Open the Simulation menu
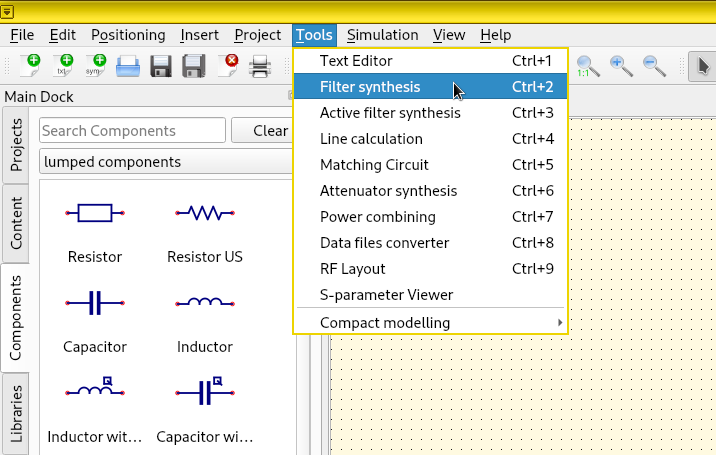716x455 pixels. tap(382, 35)
